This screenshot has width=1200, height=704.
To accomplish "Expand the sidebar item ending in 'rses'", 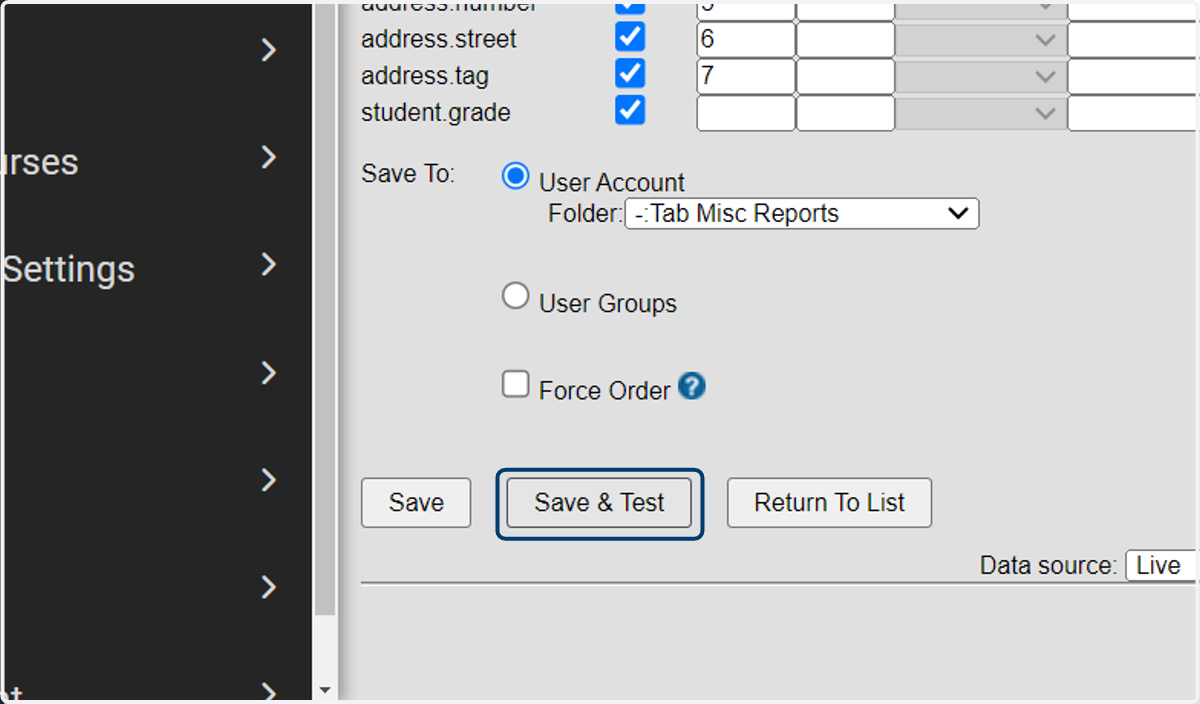I will pyautogui.click(x=268, y=157).
